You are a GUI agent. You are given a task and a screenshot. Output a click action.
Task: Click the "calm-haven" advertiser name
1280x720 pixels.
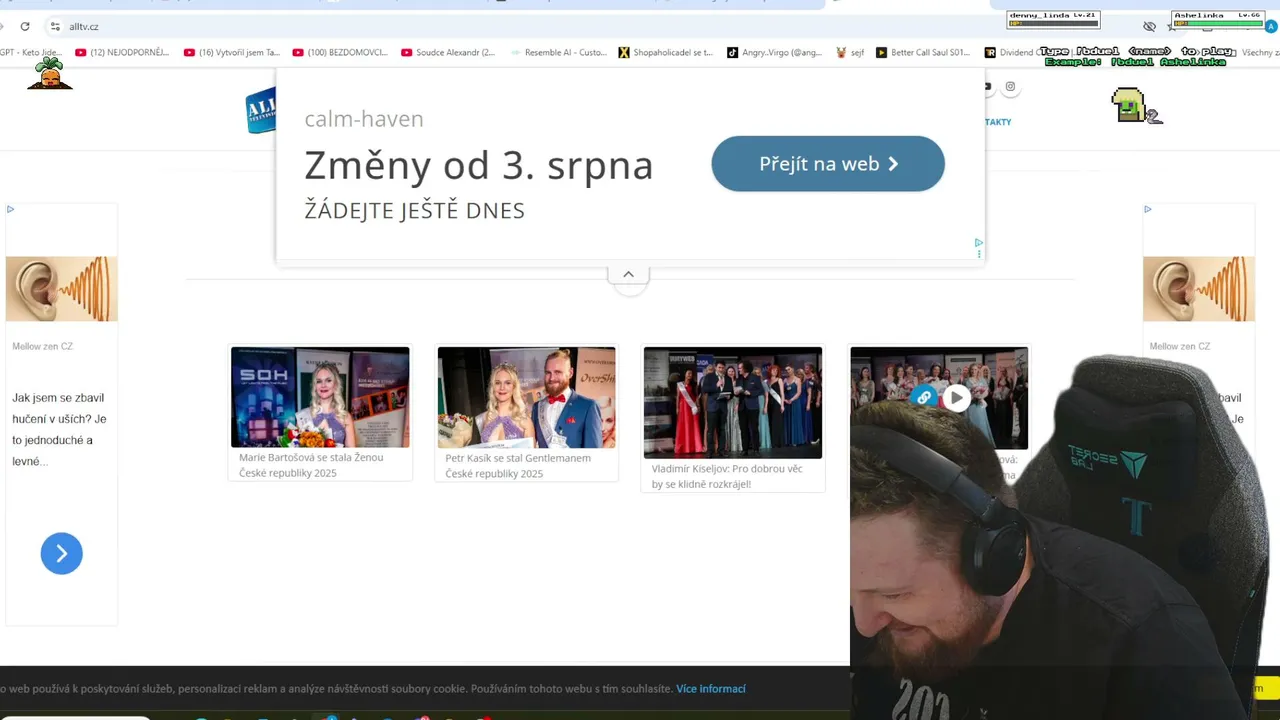[364, 119]
